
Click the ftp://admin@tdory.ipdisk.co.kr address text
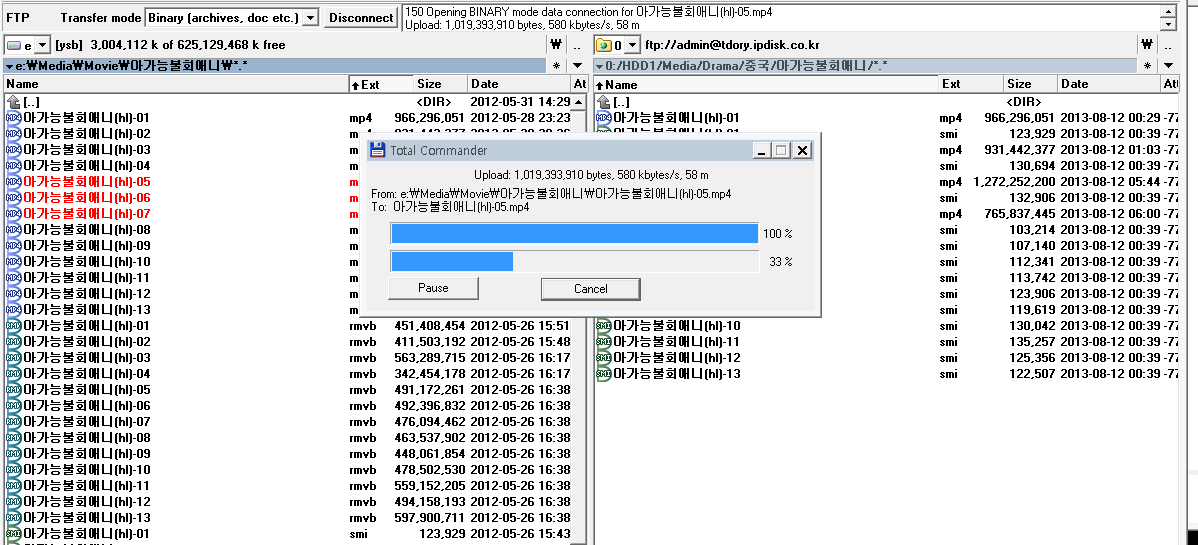(732, 45)
